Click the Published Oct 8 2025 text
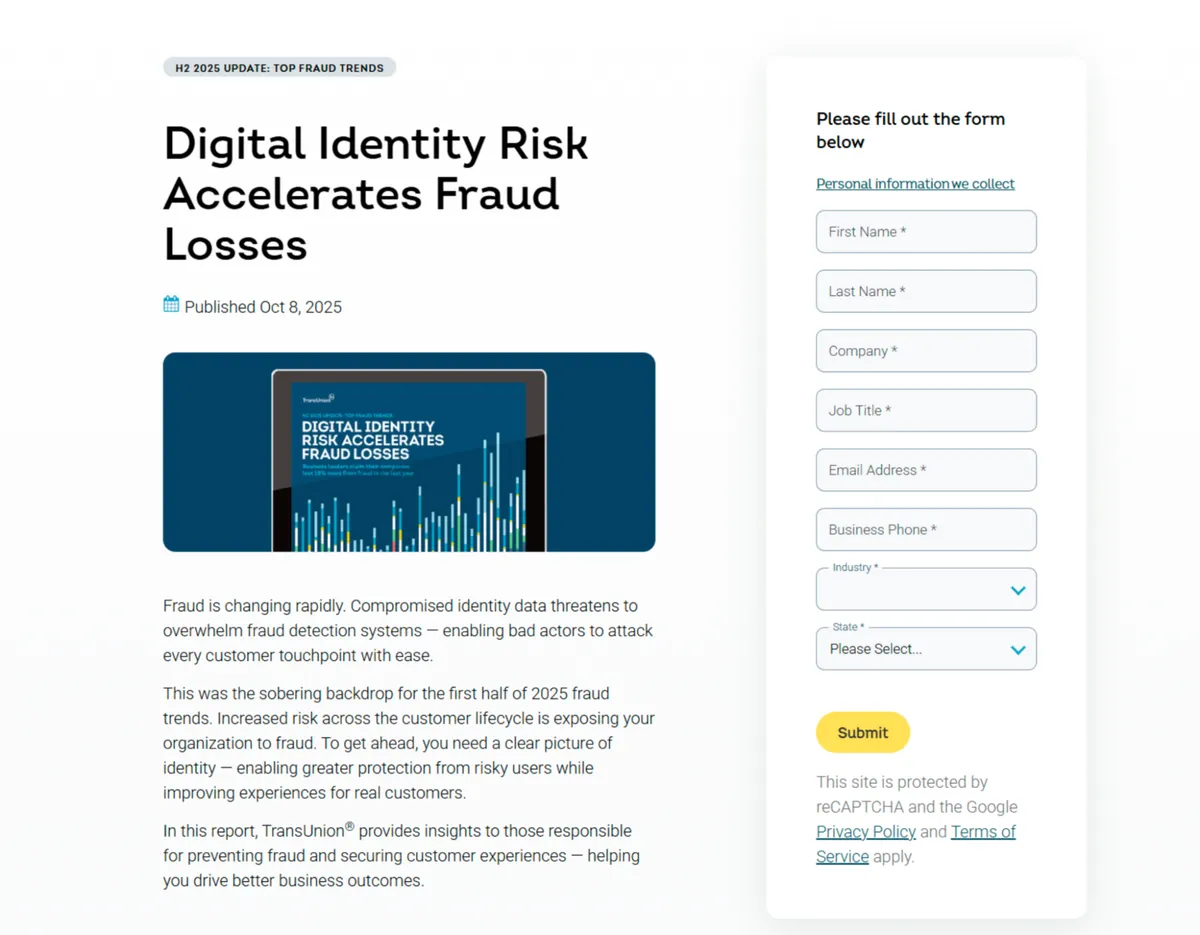 click(263, 306)
